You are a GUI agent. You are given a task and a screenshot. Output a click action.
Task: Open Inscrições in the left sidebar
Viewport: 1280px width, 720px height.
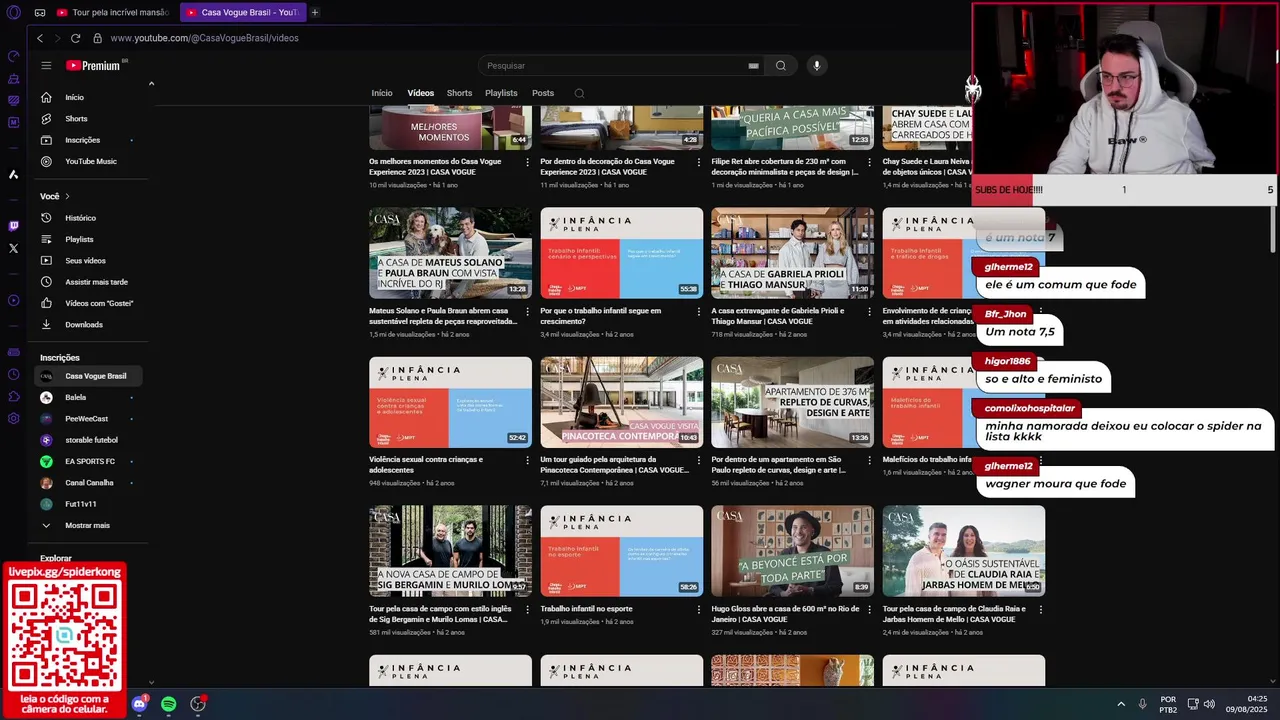click(88, 140)
